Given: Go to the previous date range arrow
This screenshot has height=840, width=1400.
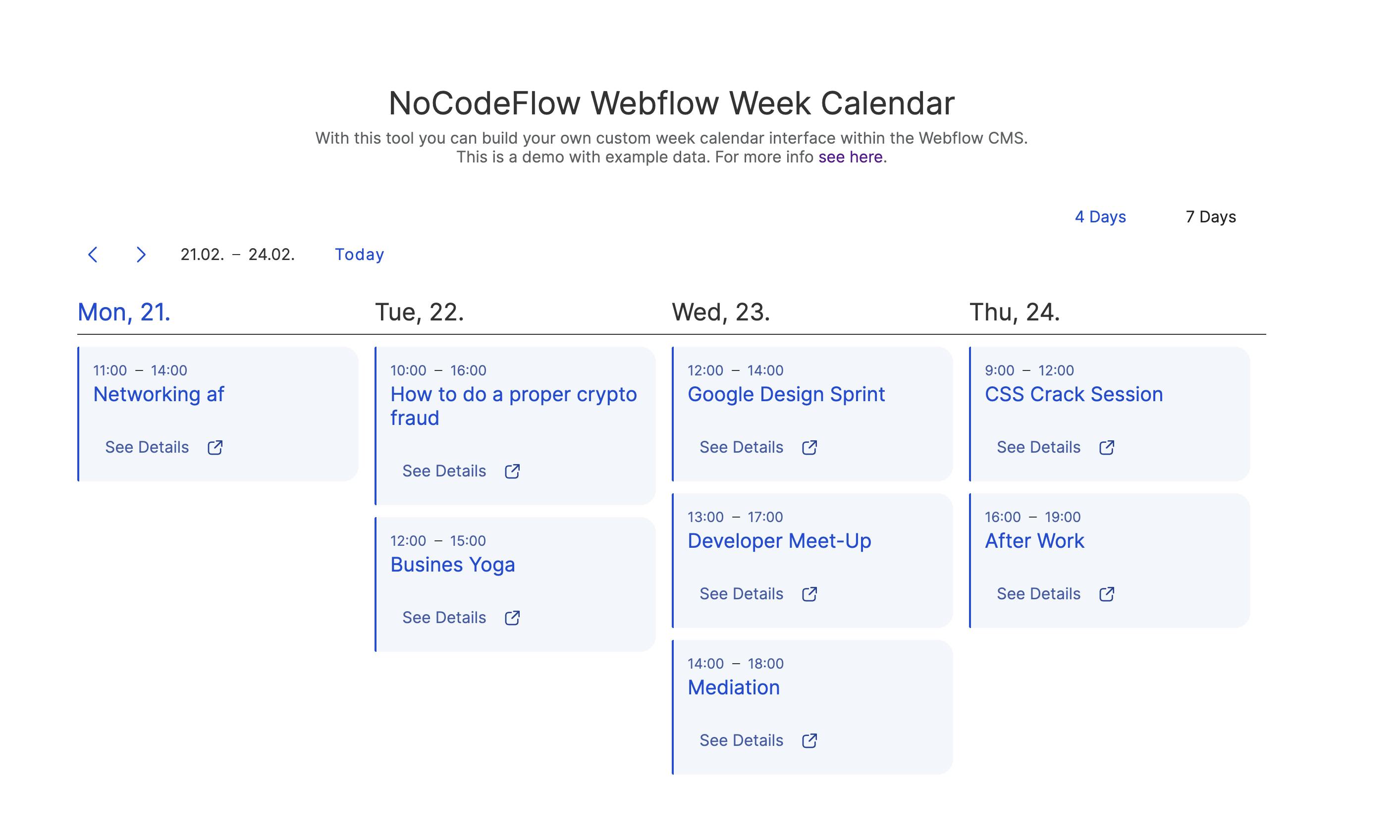Looking at the screenshot, I should tap(93, 255).
